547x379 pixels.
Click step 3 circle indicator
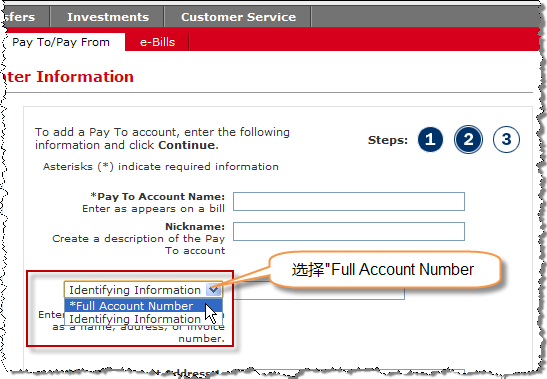pyautogui.click(x=506, y=140)
